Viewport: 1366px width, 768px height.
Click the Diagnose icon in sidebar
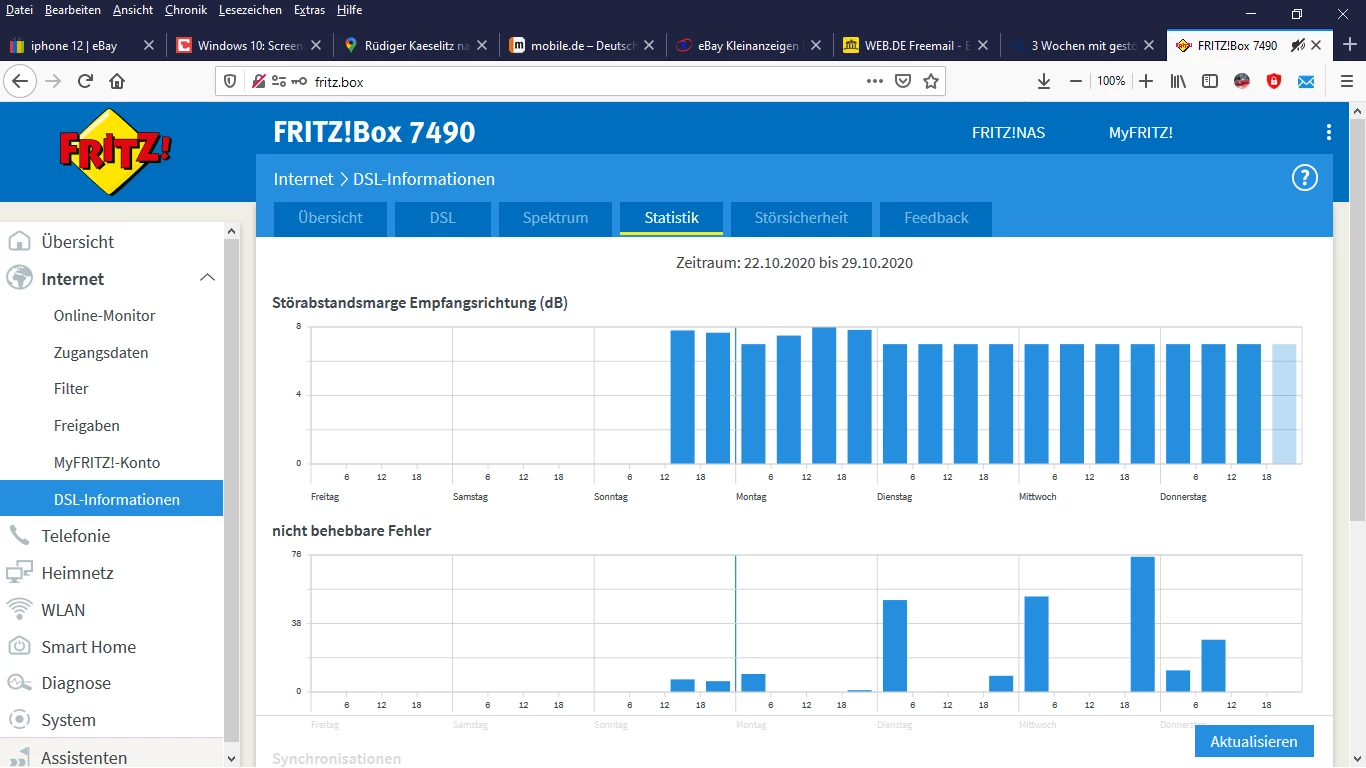(19, 684)
